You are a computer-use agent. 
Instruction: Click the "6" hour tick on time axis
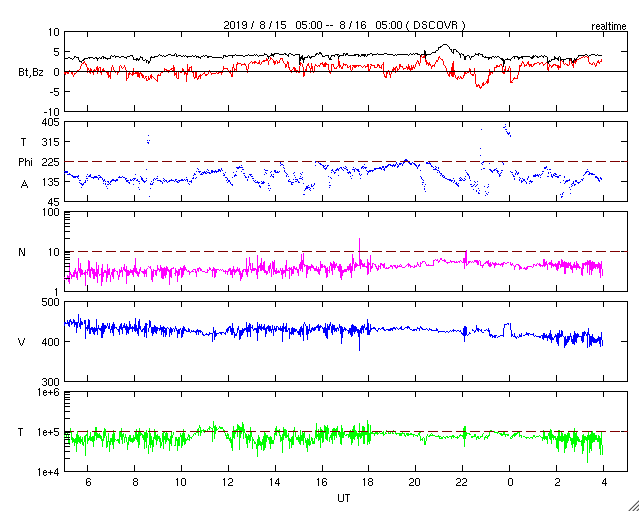coord(88,482)
